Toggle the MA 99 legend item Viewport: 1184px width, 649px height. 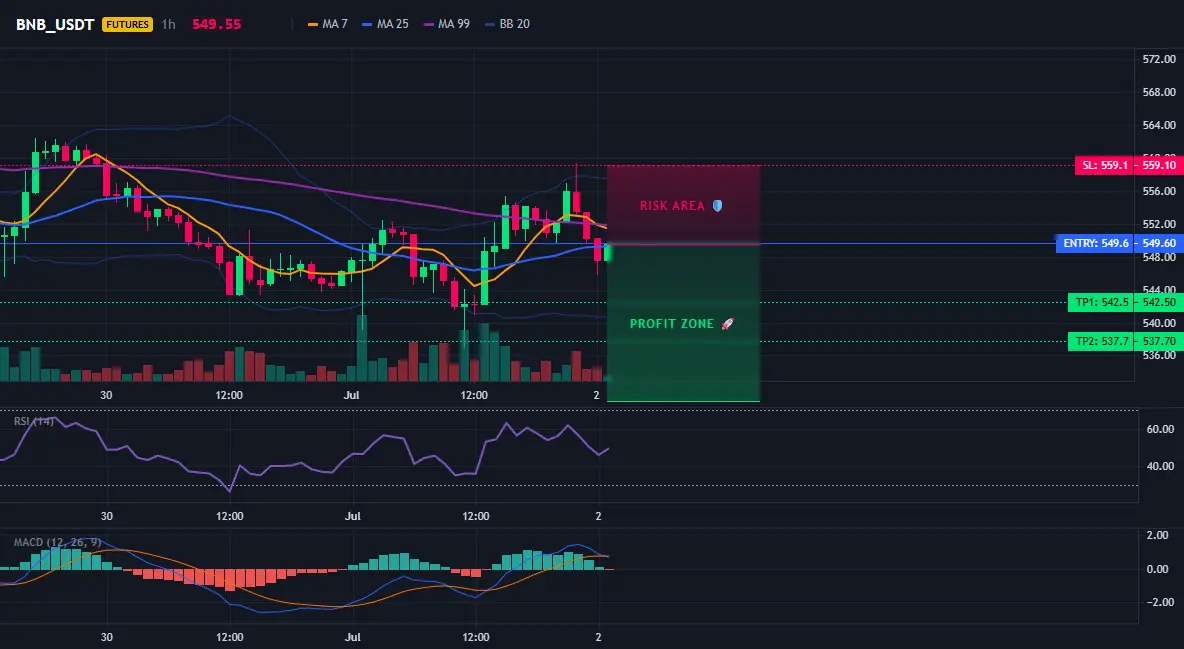tap(446, 24)
